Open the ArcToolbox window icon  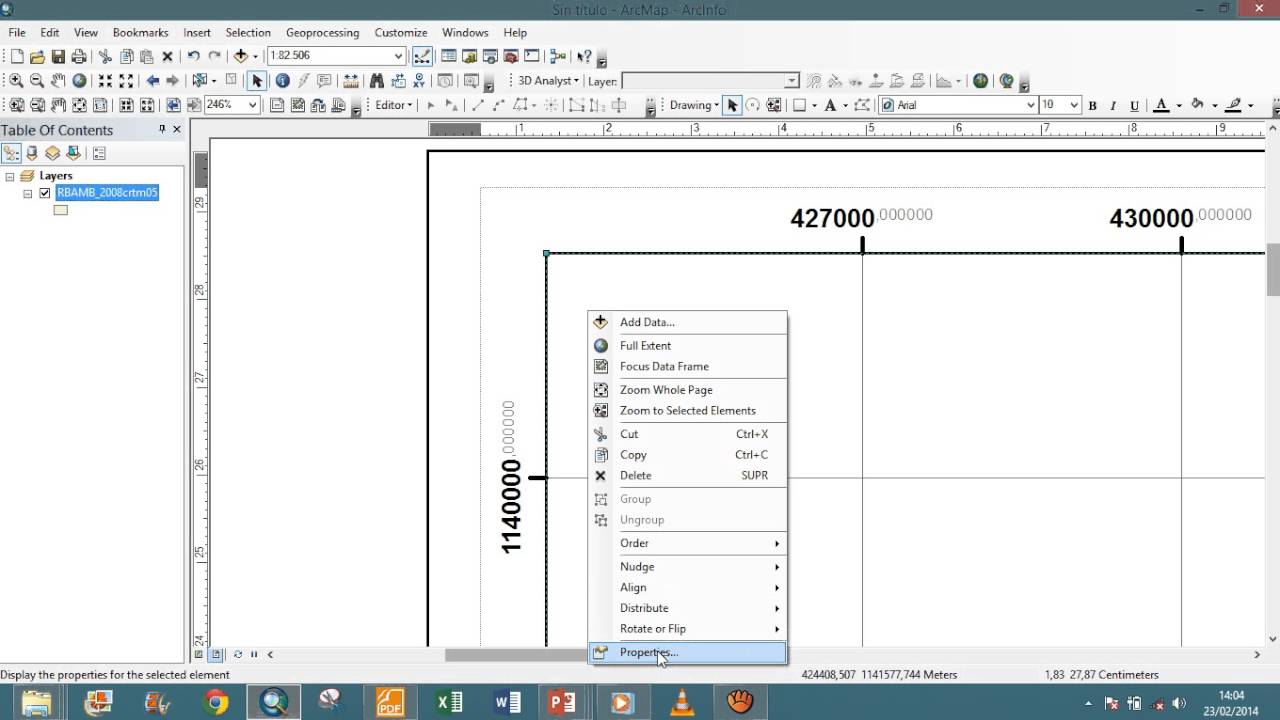click(x=513, y=57)
